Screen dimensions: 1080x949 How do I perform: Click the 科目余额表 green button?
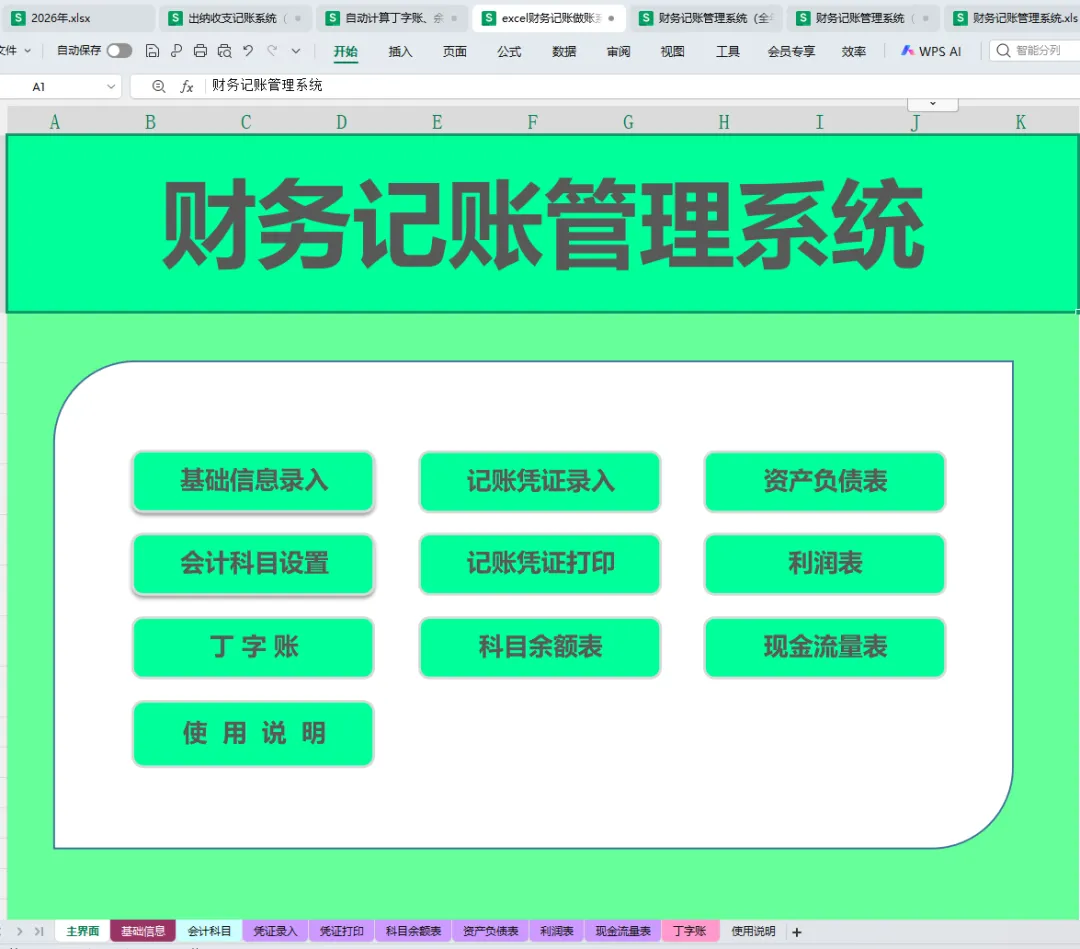coord(540,647)
